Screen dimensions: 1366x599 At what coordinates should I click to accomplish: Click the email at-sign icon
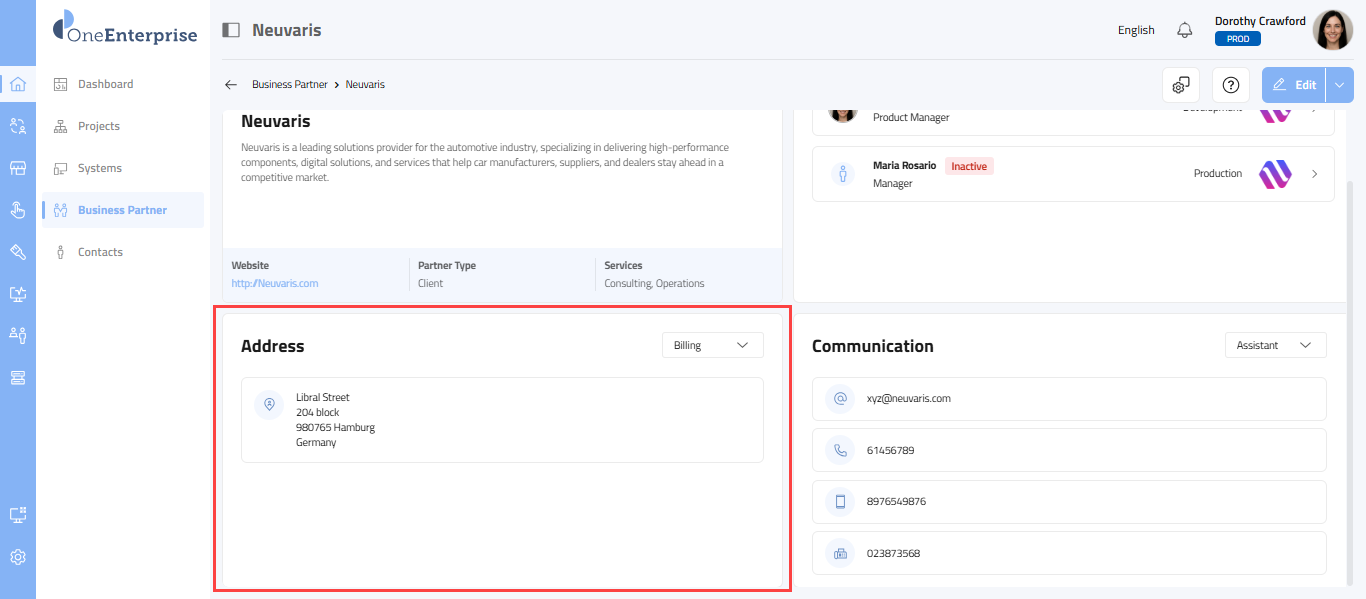[840, 398]
